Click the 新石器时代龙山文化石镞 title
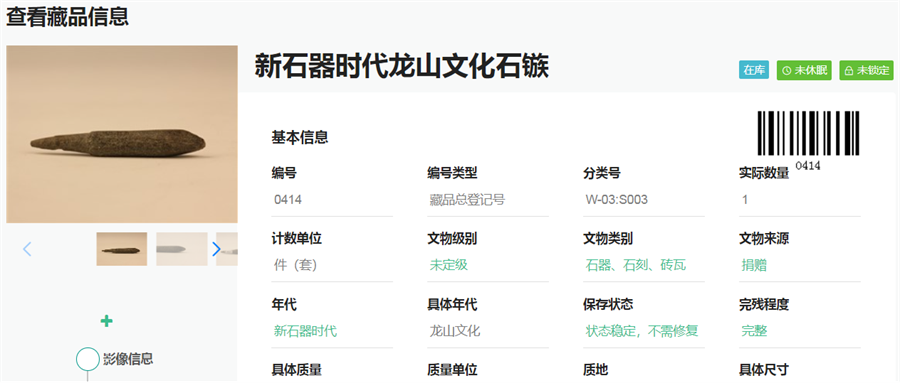This screenshot has height=383, width=900. (x=402, y=65)
